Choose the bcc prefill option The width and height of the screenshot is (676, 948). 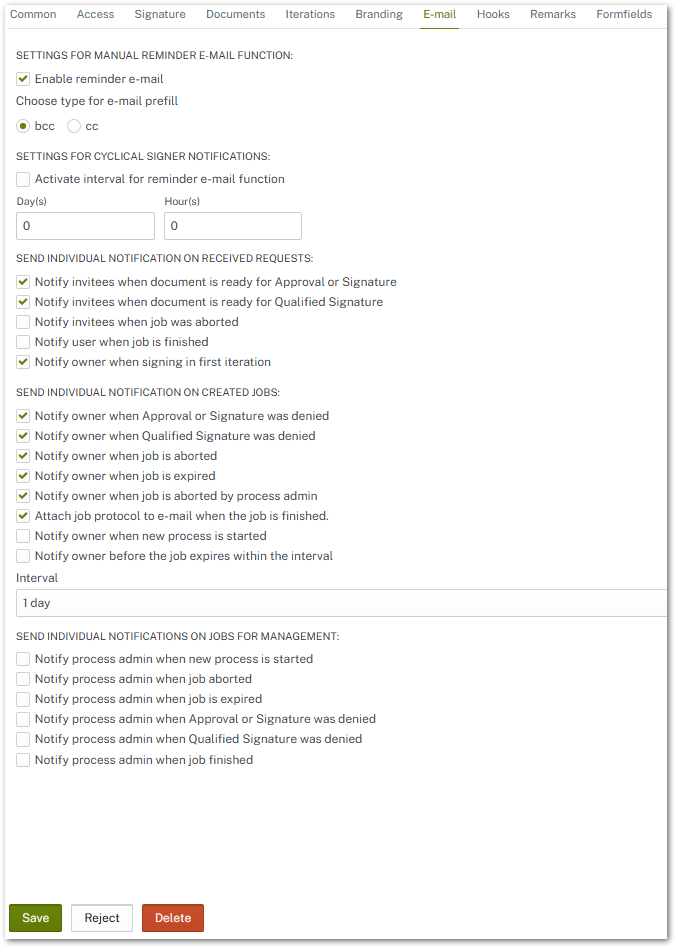[24, 126]
